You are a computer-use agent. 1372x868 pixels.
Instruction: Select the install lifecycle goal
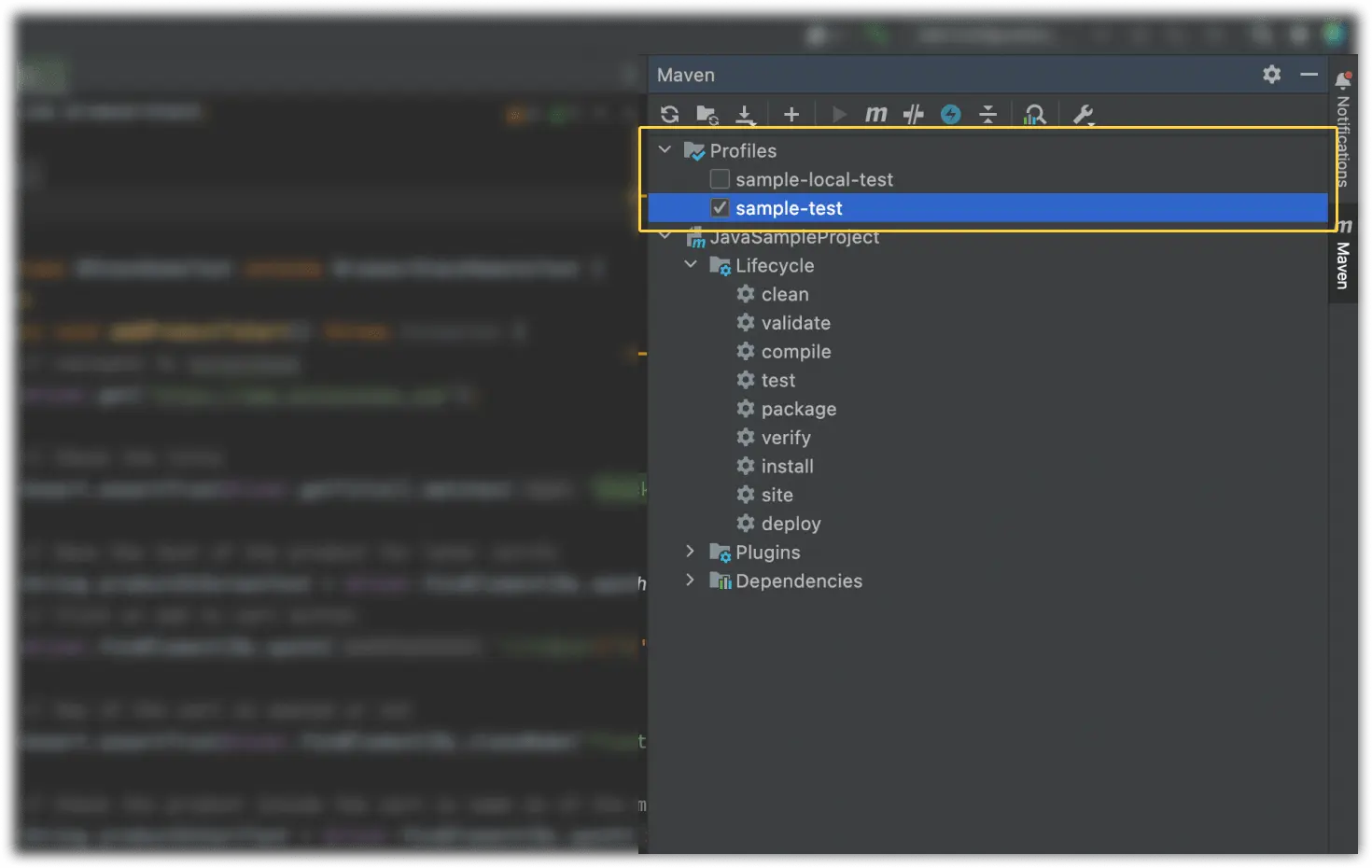(x=787, y=467)
